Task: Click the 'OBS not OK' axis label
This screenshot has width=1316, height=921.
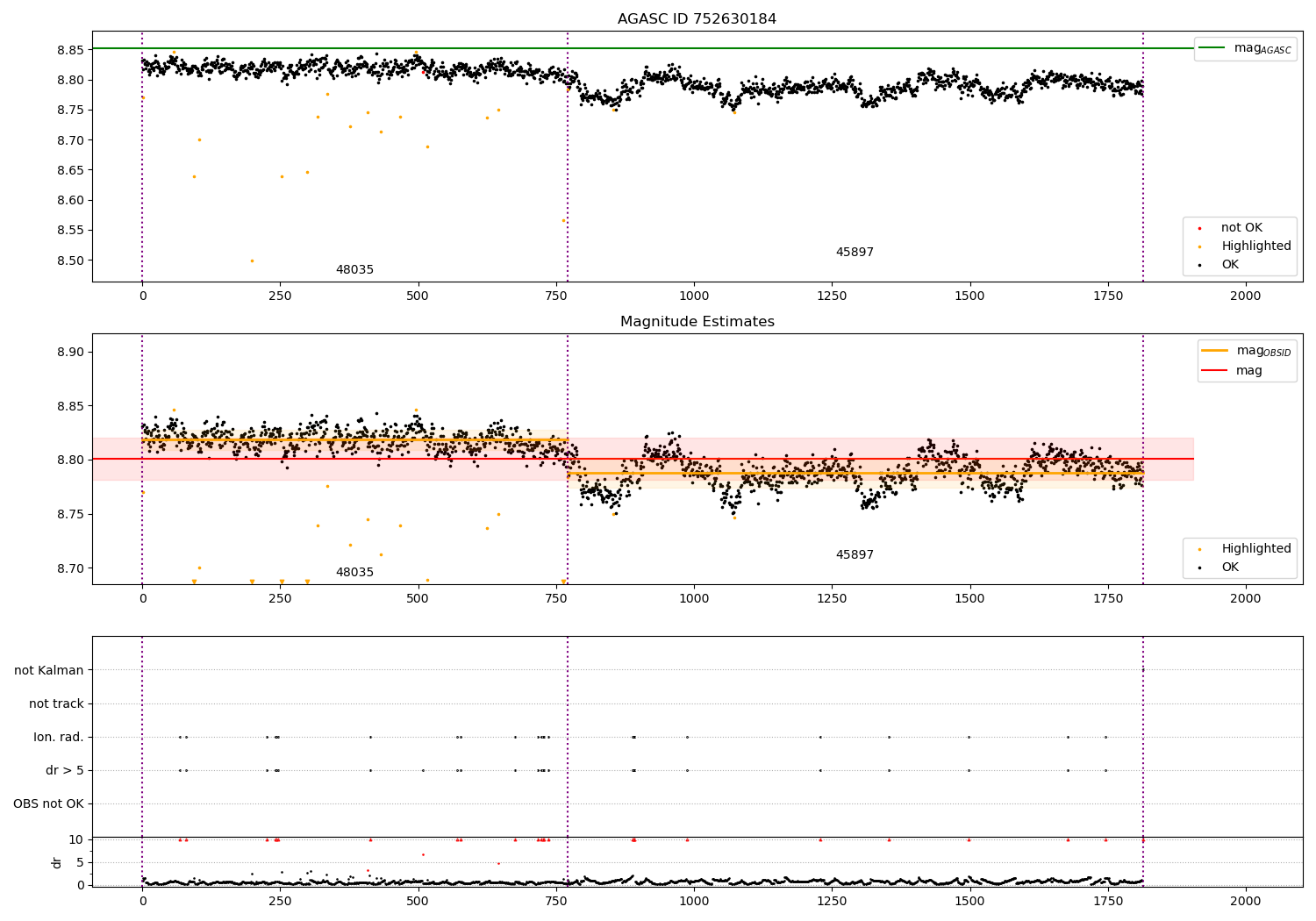Action: tap(49, 803)
